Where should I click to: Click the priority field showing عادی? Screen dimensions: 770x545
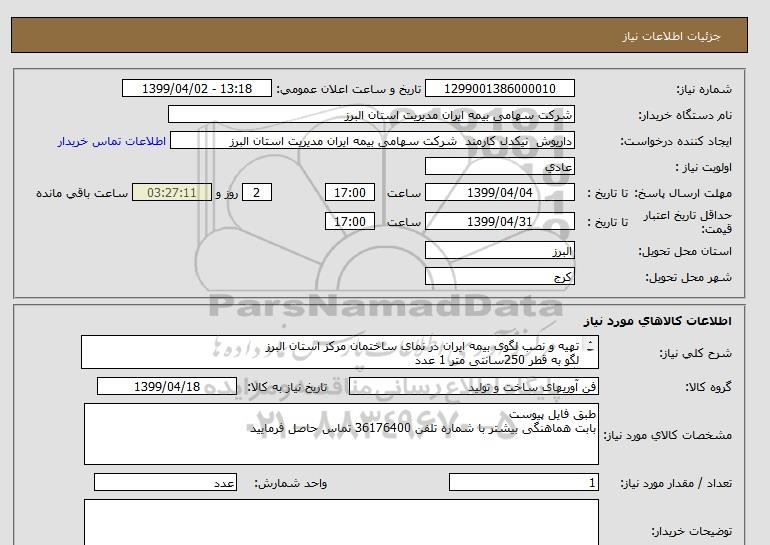(499, 166)
